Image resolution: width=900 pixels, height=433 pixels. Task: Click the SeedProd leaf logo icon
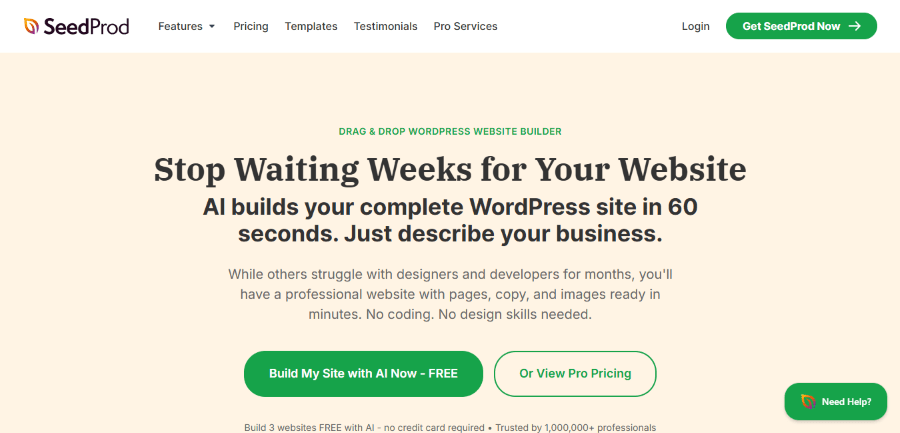[x=31, y=26]
